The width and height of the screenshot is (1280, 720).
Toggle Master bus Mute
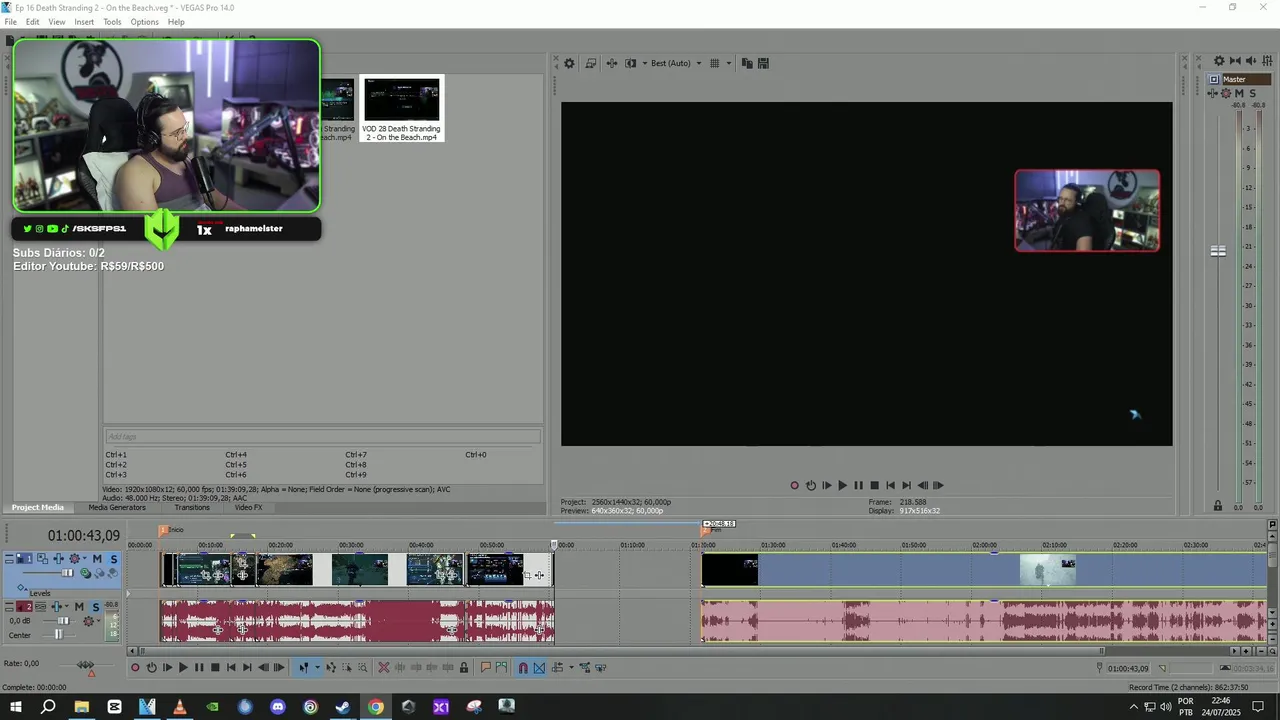click(x=1238, y=93)
